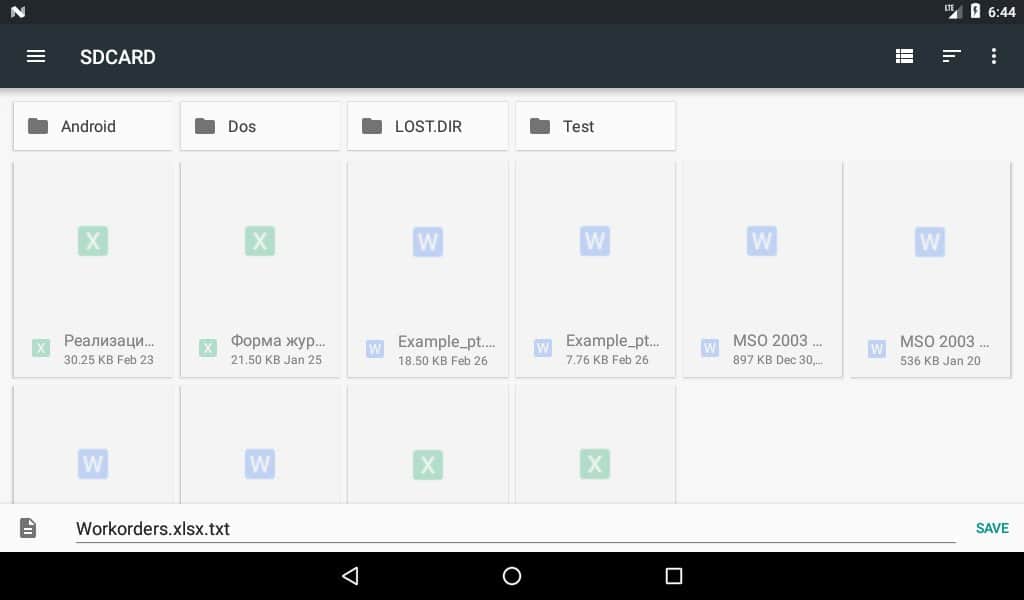Tap the Android home circle button
This screenshot has height=600, width=1024.
click(512, 576)
